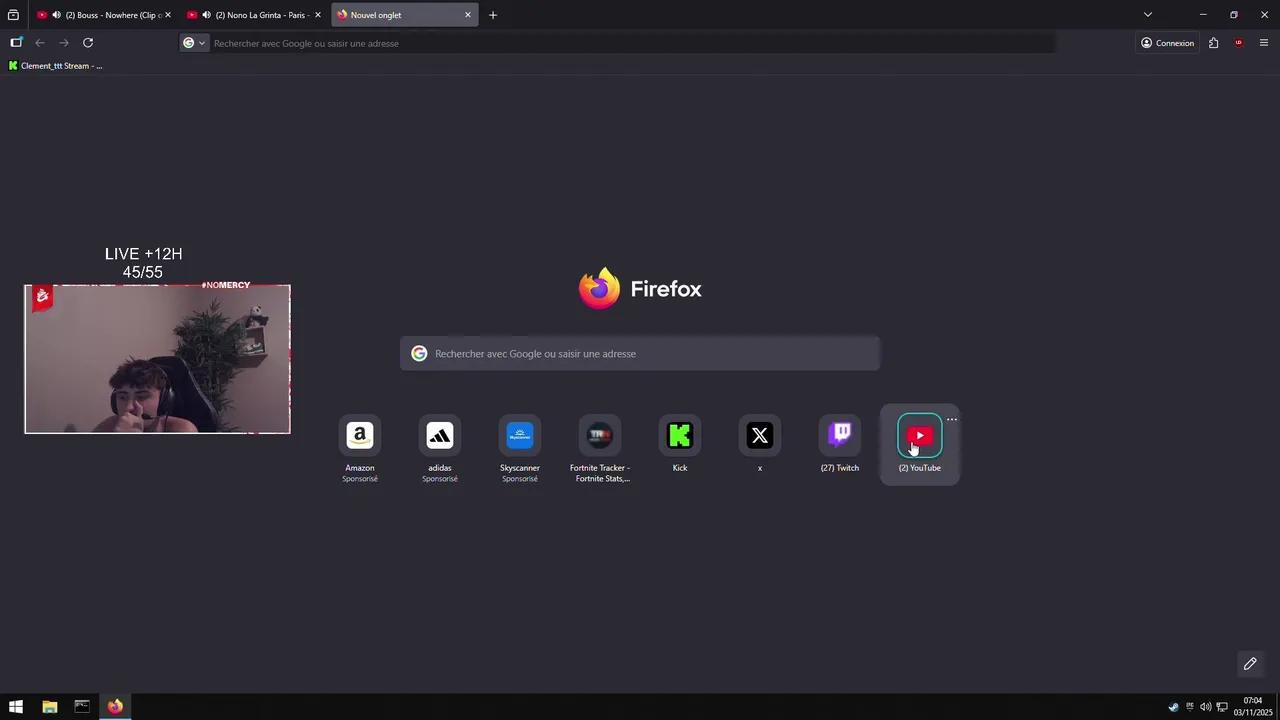
Task: Reload the current page
Action: click(x=88, y=43)
